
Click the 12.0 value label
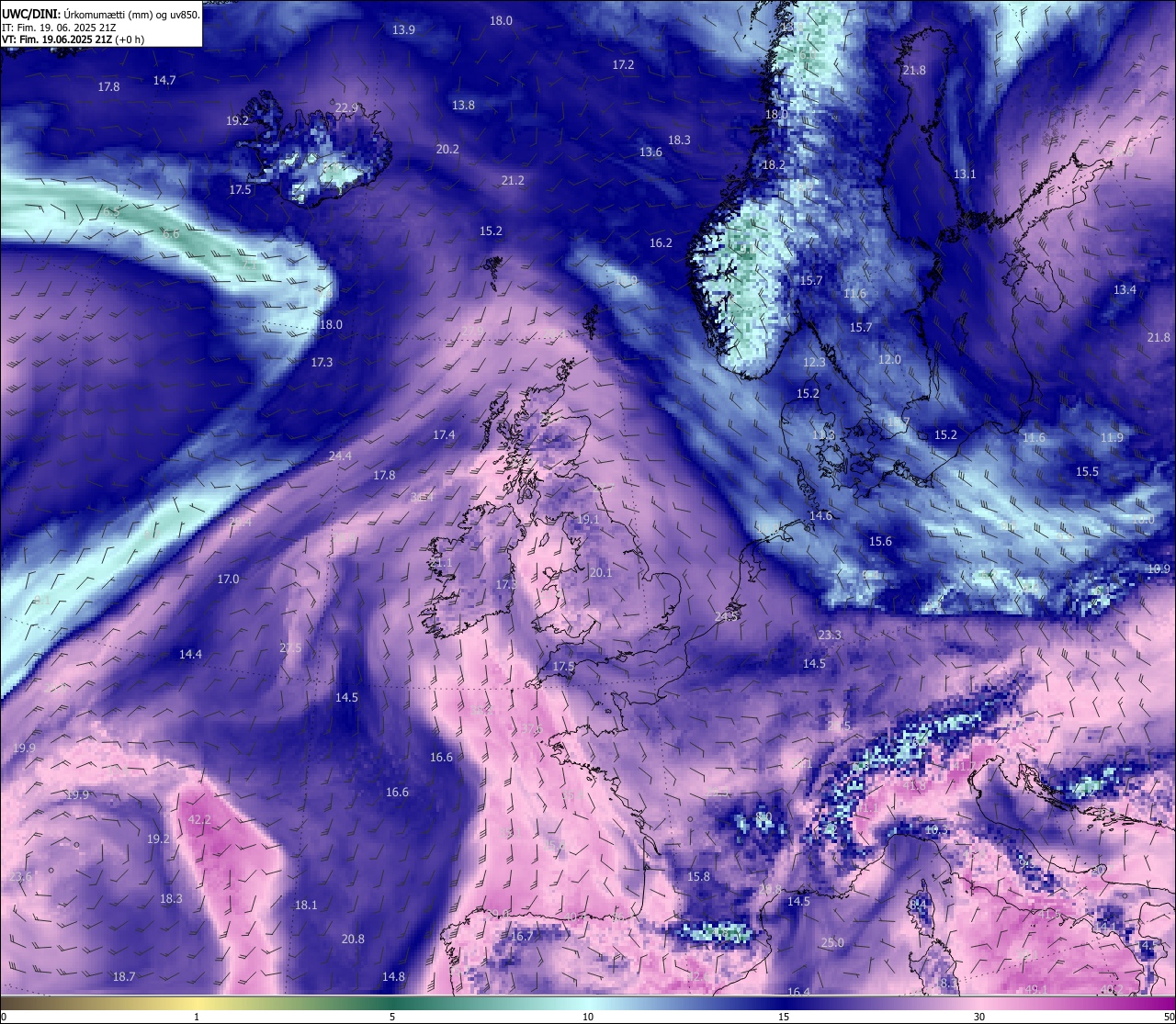(889, 359)
